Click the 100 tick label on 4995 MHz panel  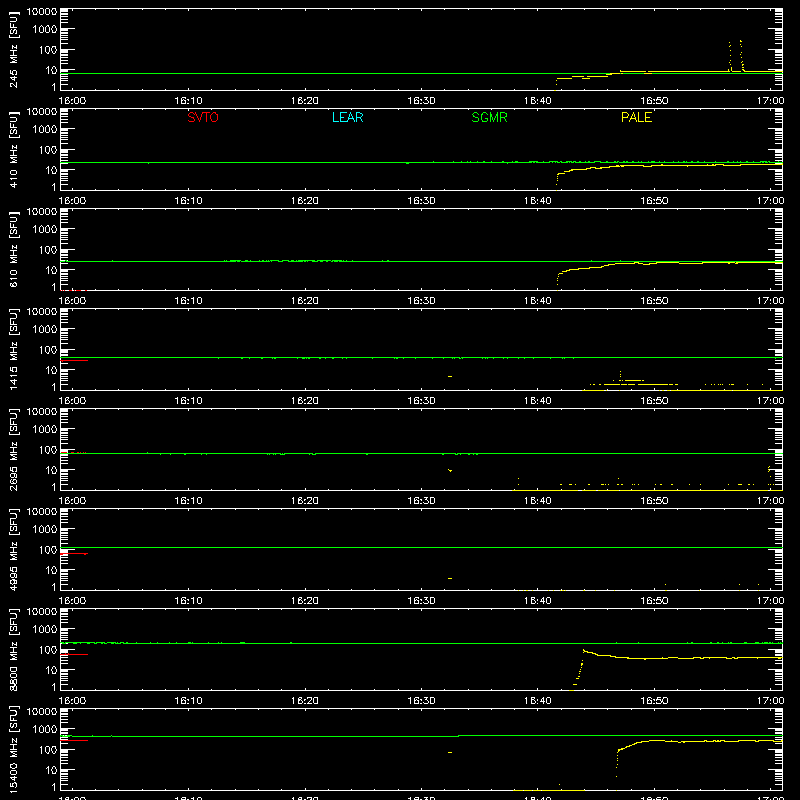tap(48, 550)
